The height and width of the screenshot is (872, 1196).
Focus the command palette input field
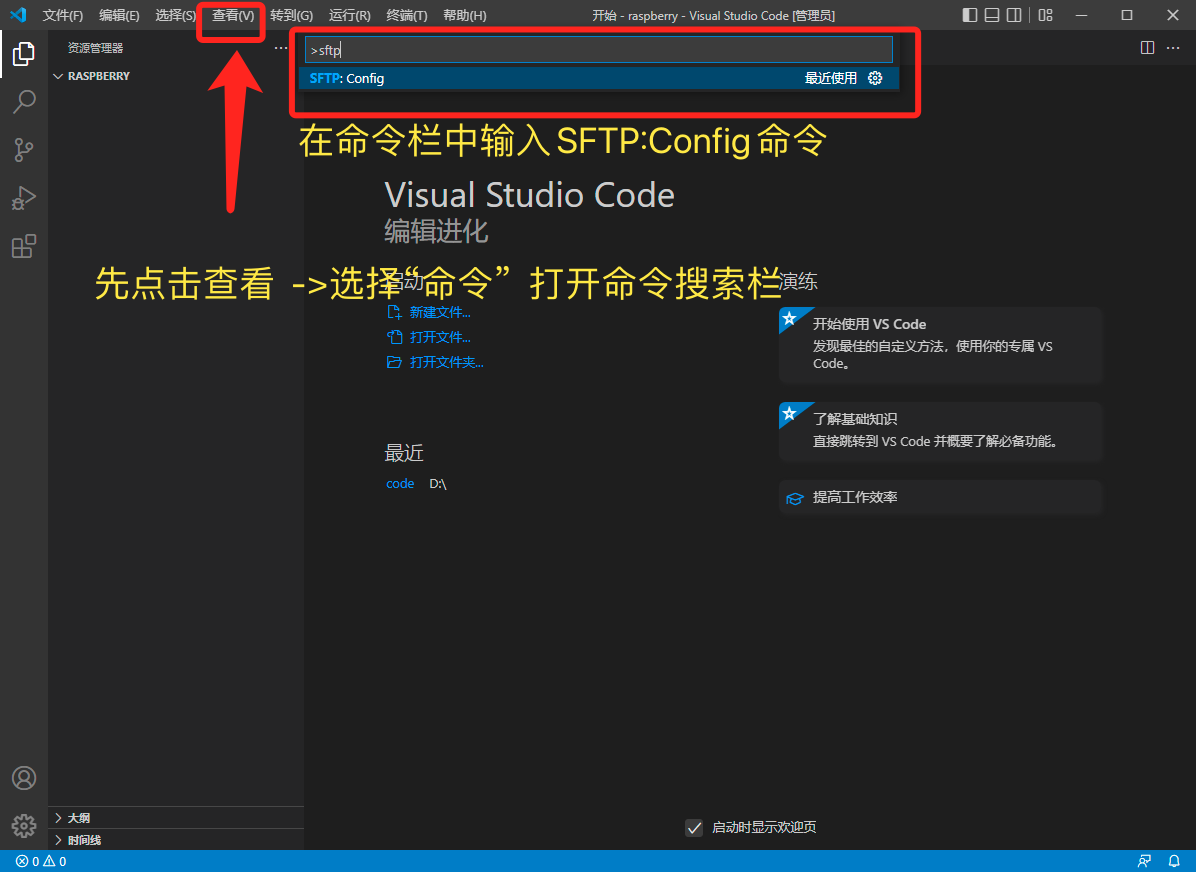tap(599, 50)
